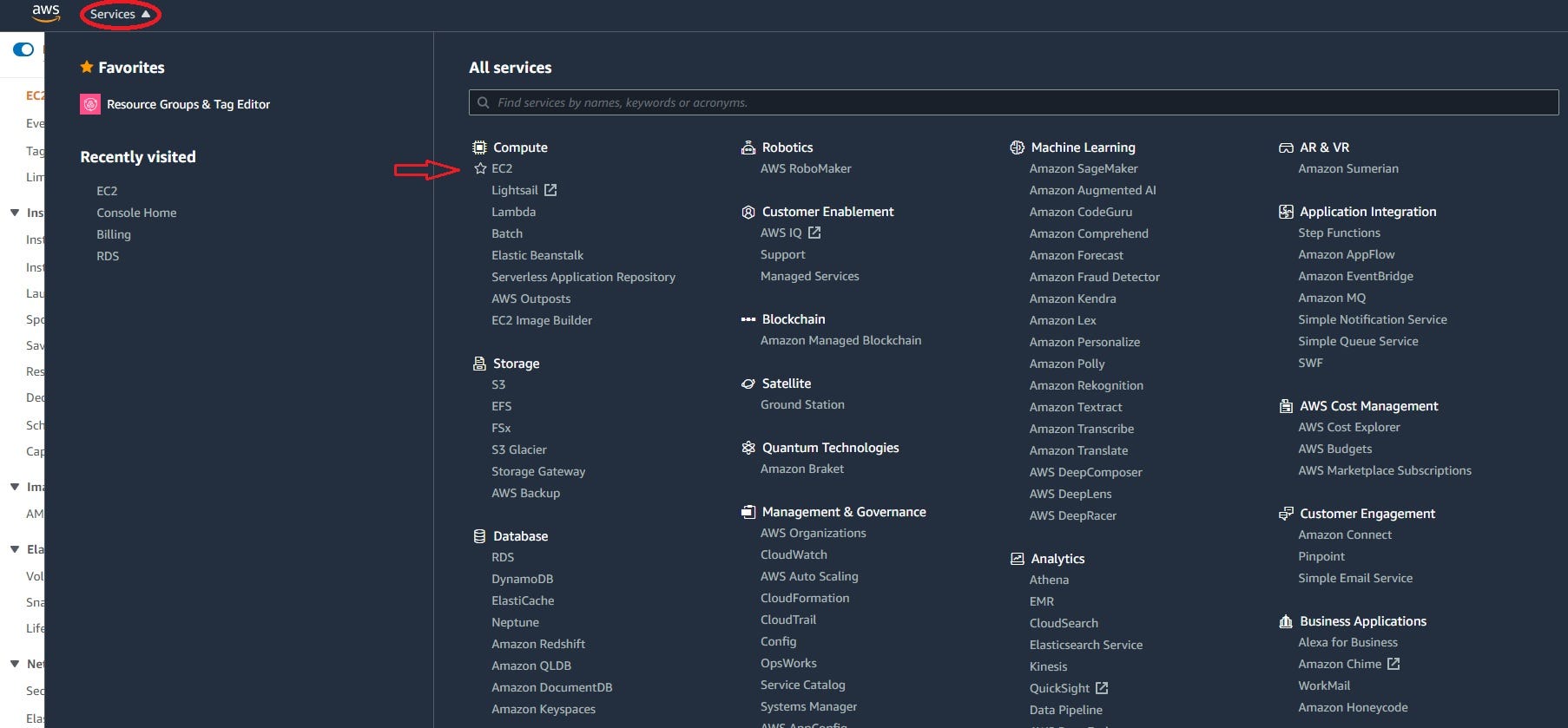The height and width of the screenshot is (728, 1568).
Task: Open Amazon Connect
Action: coord(1345,535)
